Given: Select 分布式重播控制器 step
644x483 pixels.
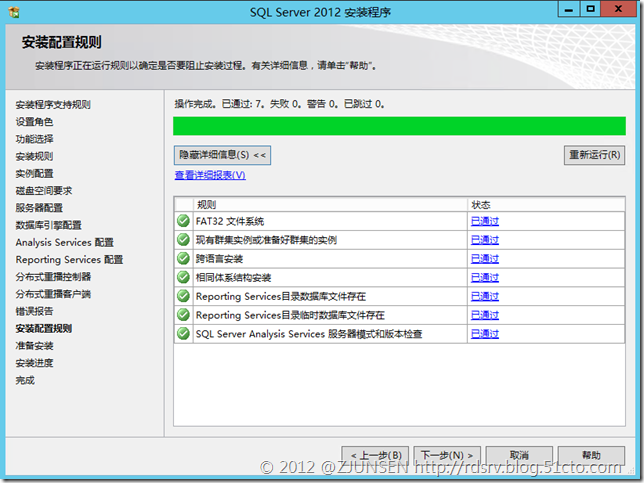Looking at the screenshot, I should (x=53, y=277).
